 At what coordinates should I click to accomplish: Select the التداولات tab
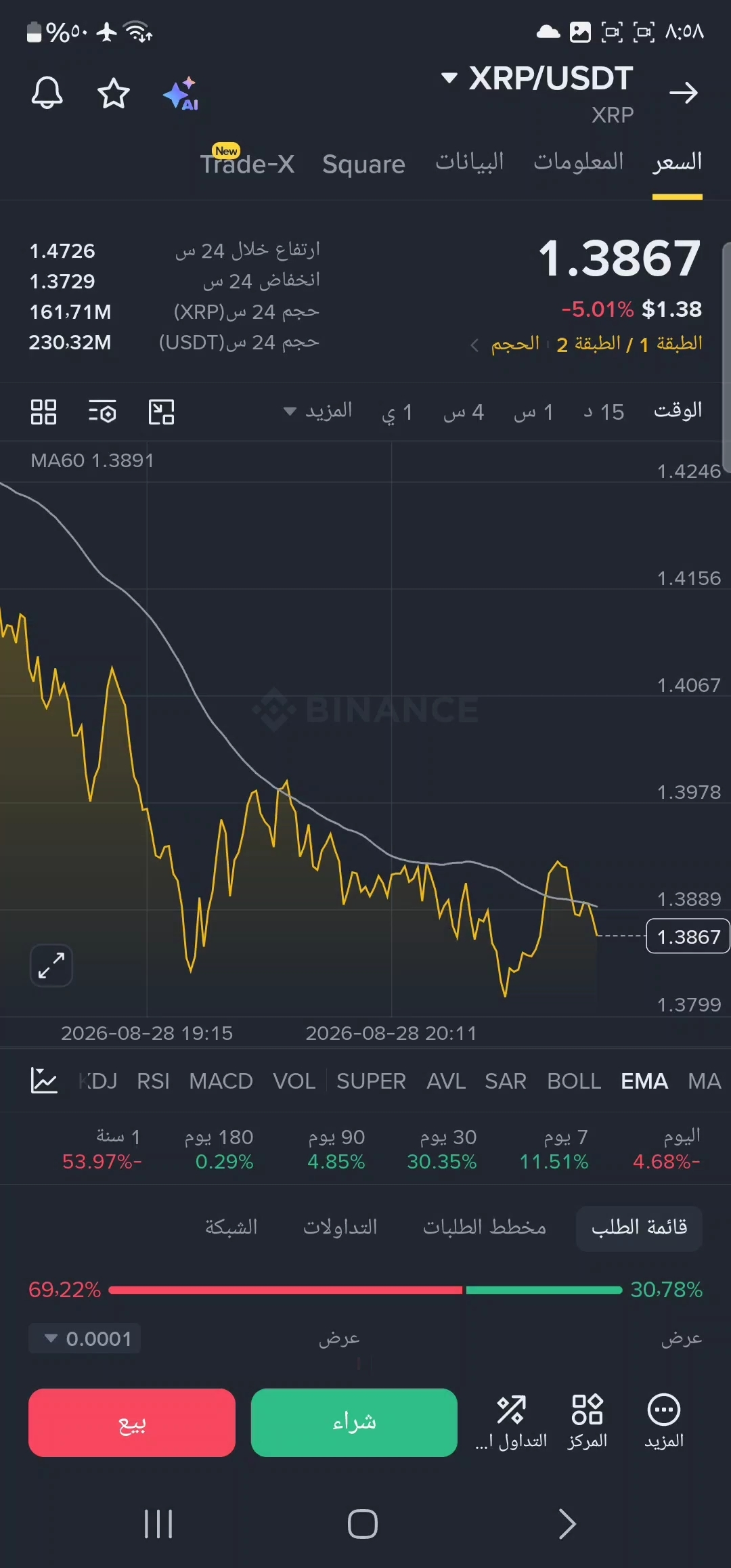tap(340, 1227)
